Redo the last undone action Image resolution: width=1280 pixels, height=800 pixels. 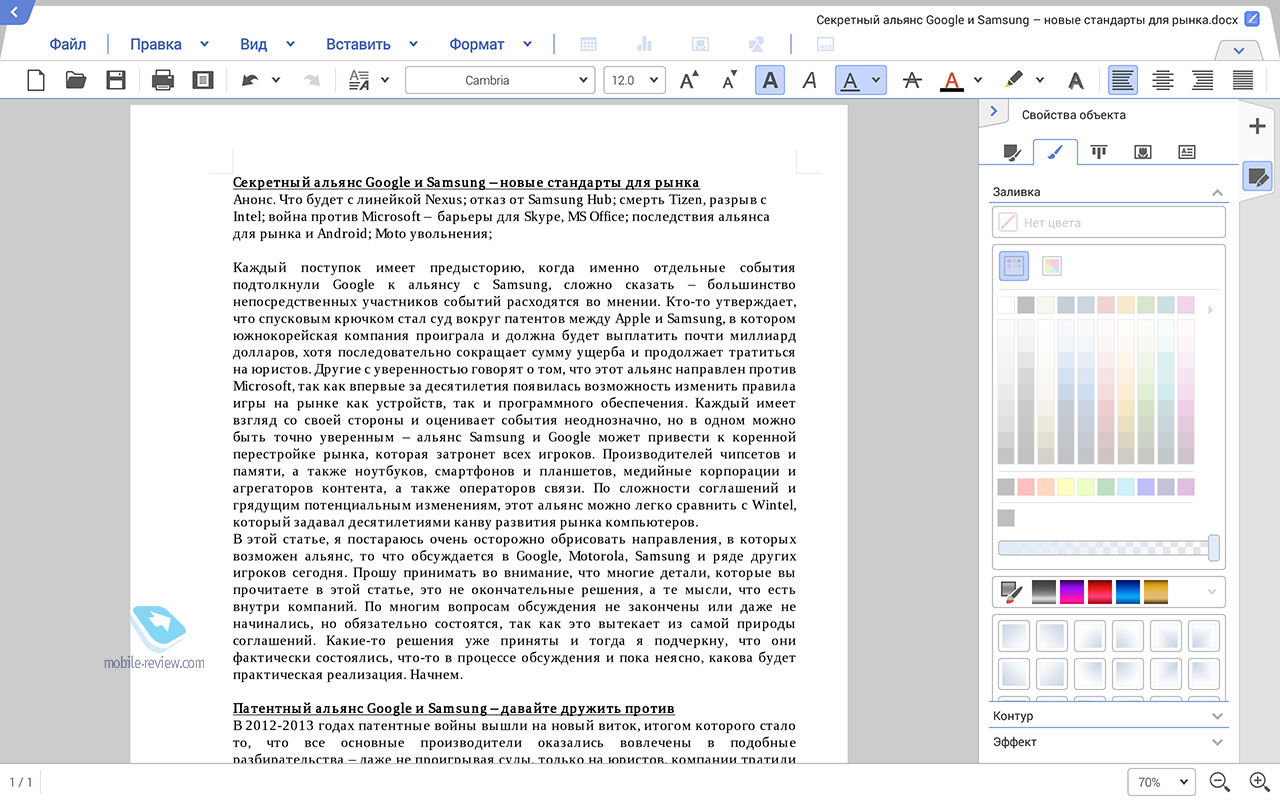(x=311, y=80)
